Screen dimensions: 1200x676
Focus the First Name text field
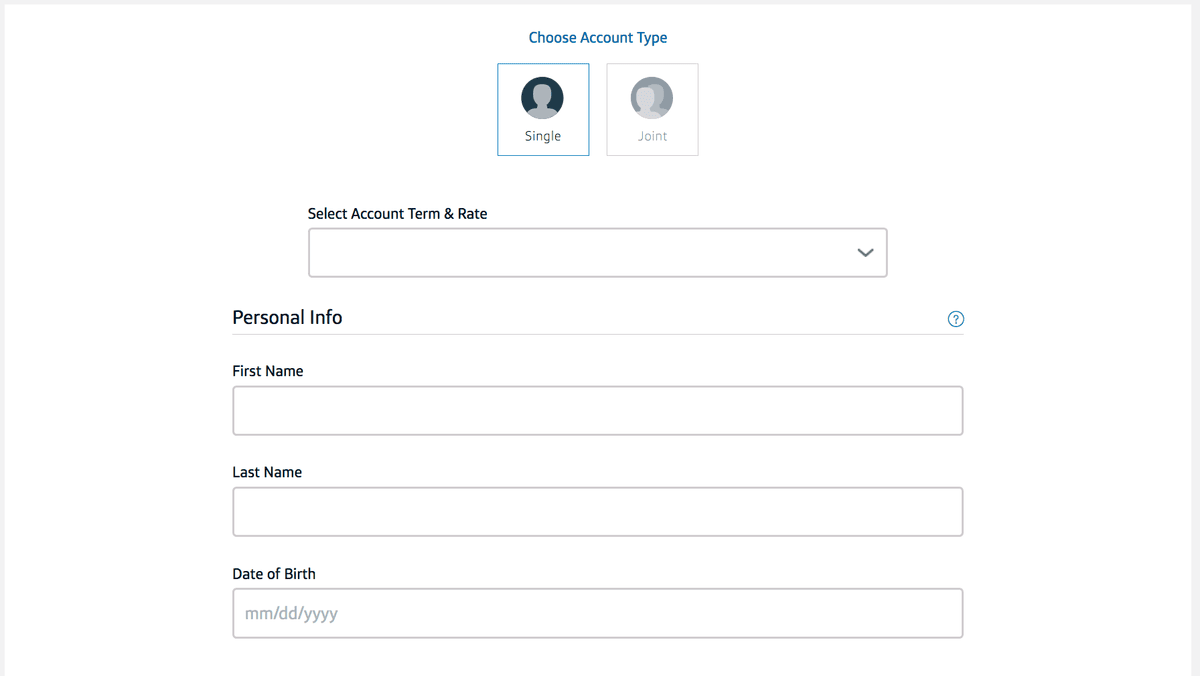(597, 411)
